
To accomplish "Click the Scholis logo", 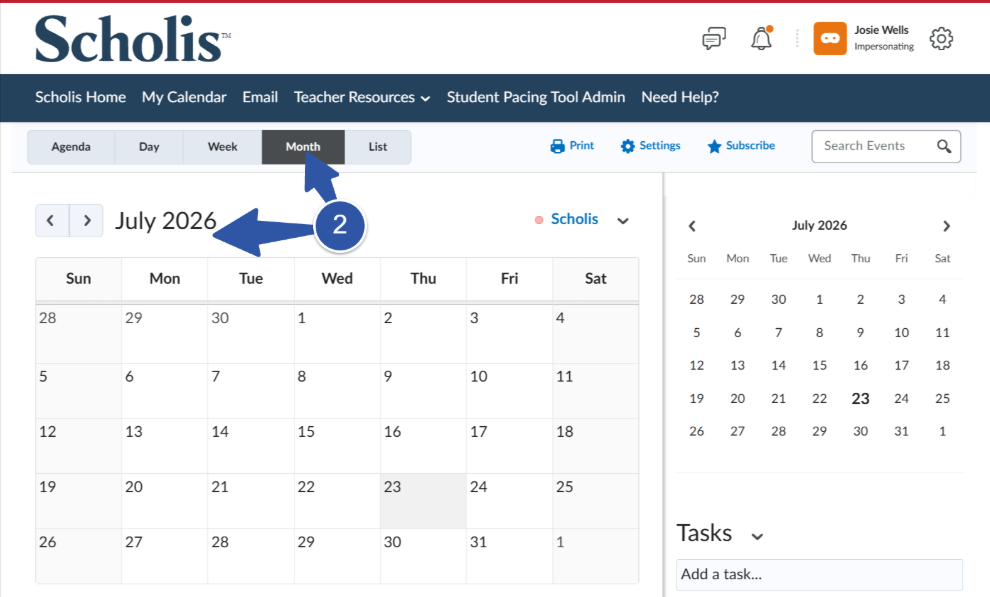I will (133, 39).
